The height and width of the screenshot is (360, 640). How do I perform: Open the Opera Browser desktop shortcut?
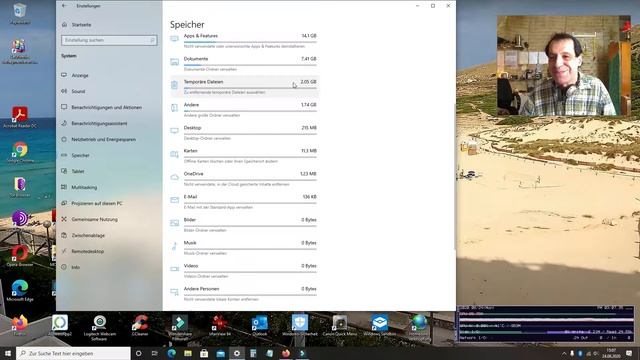point(20,256)
